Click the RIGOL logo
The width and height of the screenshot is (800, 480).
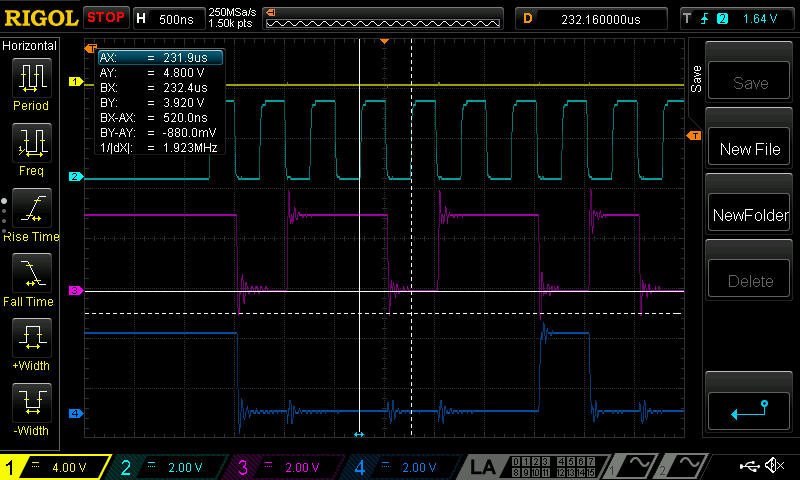point(41,18)
